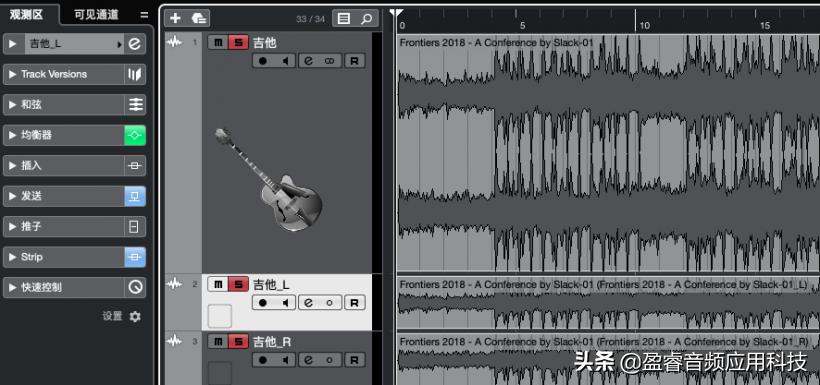Click empty track picture box on 吉他_L
The height and width of the screenshot is (385, 820).
click(x=220, y=316)
